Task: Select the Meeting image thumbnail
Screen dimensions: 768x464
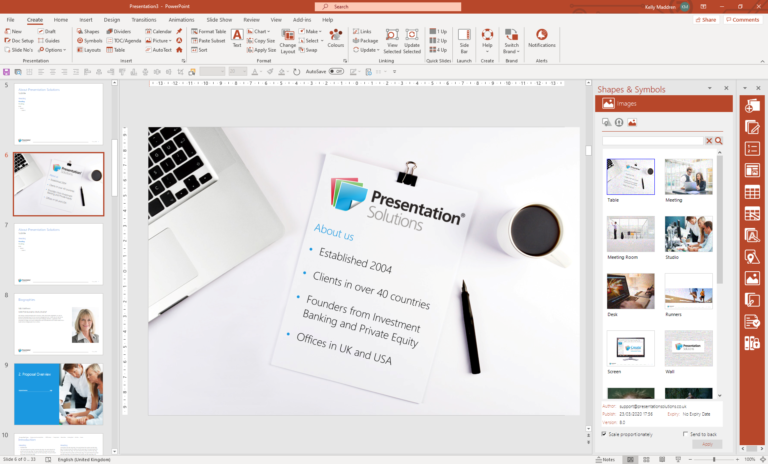Action: tap(688, 176)
